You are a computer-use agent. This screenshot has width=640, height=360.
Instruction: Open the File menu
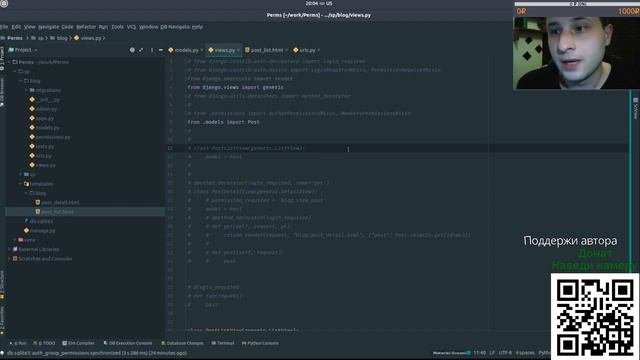[4, 27]
